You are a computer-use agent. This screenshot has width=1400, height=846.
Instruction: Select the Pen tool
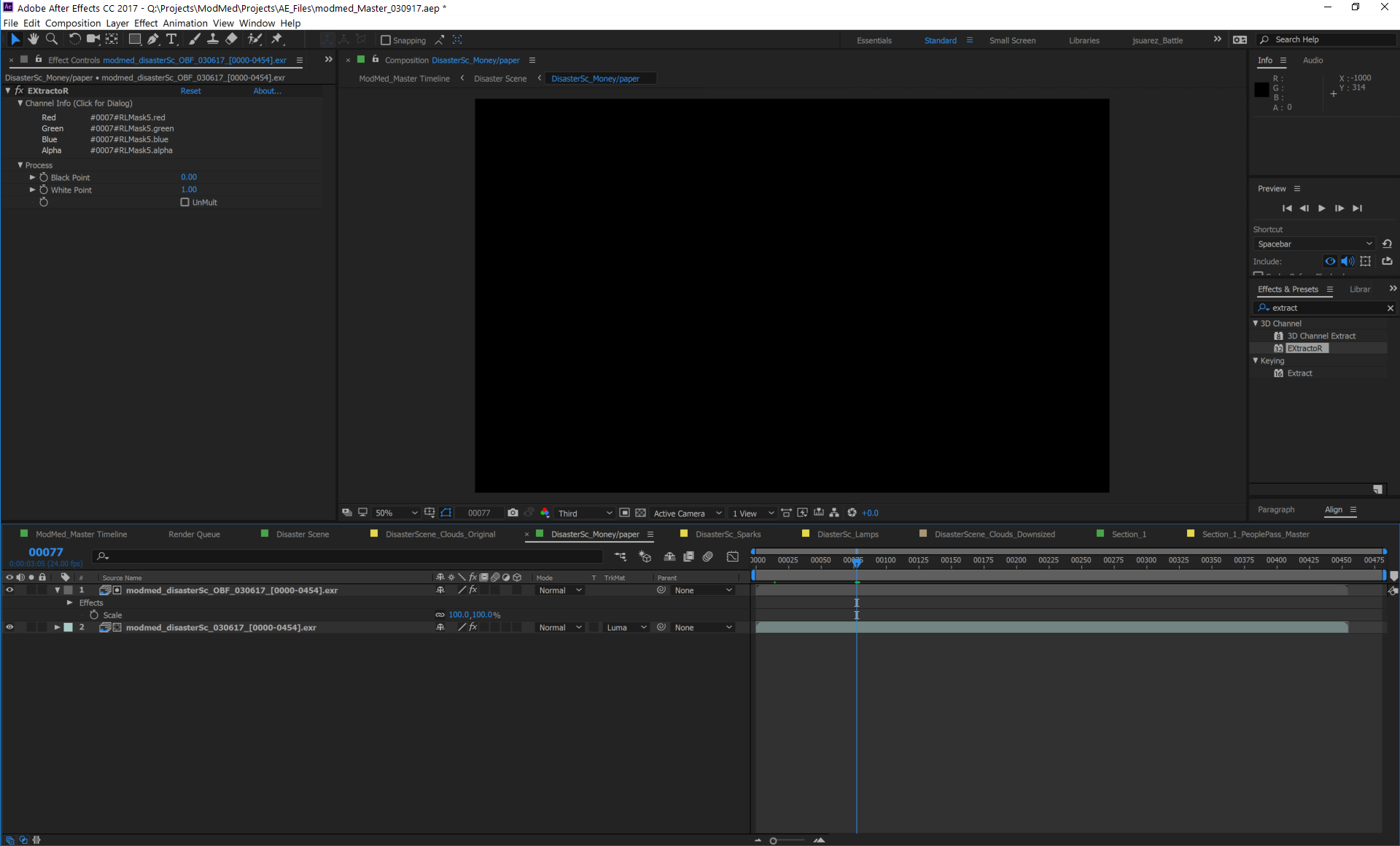[x=153, y=39]
